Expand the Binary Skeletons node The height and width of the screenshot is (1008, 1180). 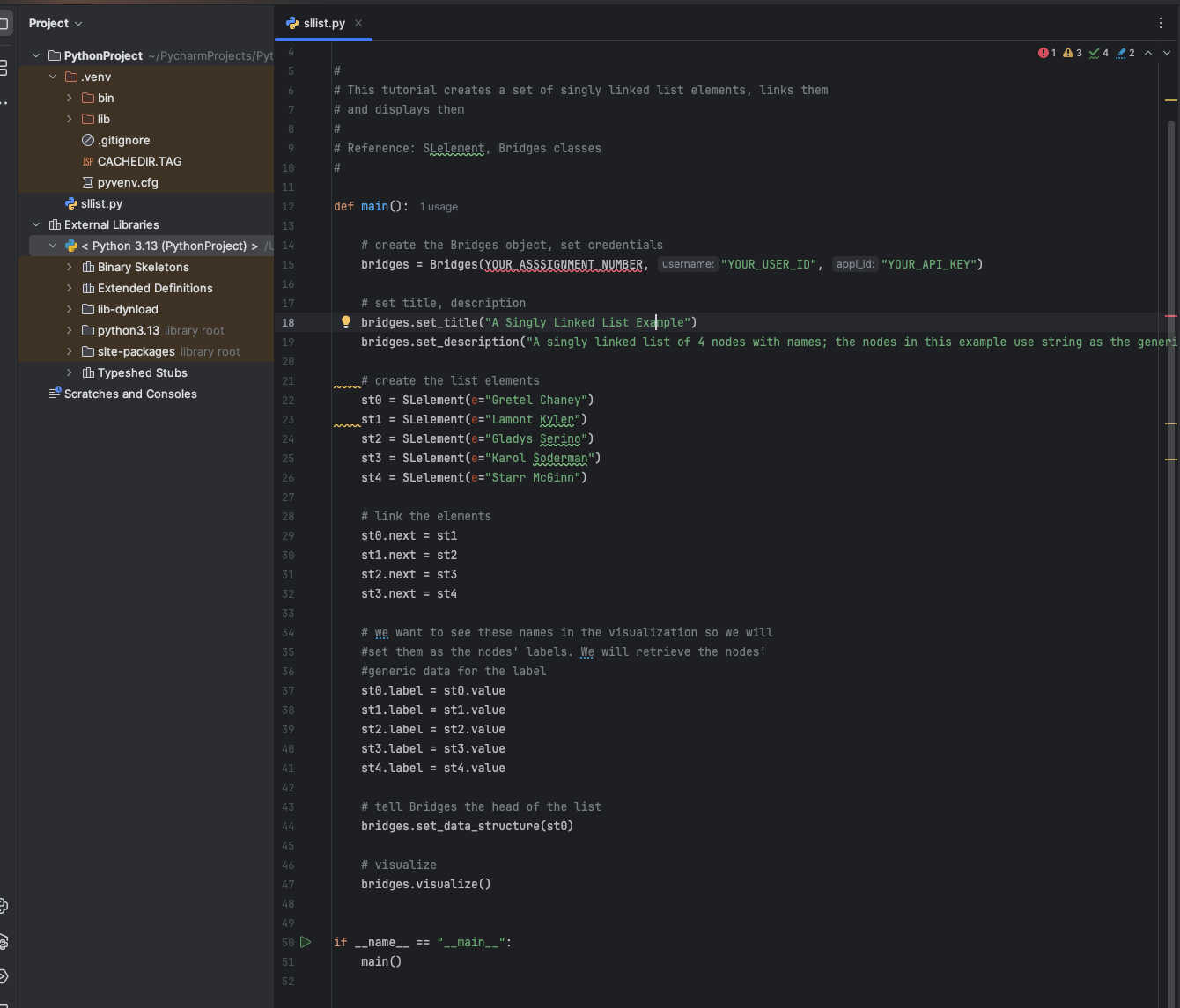click(70, 267)
